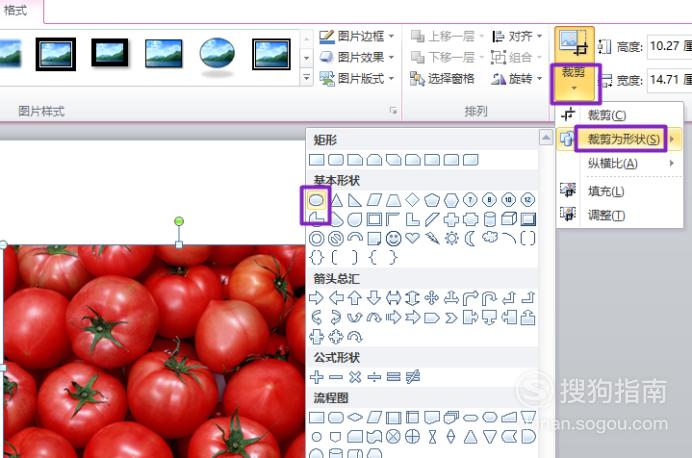This screenshot has width=692, height=458.
Task: Select the Parallelogram in Basic Shapes
Action: point(374,200)
